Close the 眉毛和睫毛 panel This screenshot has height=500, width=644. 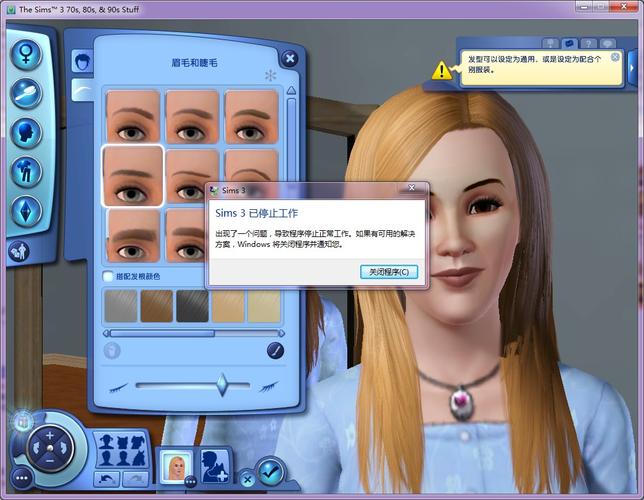click(290, 59)
